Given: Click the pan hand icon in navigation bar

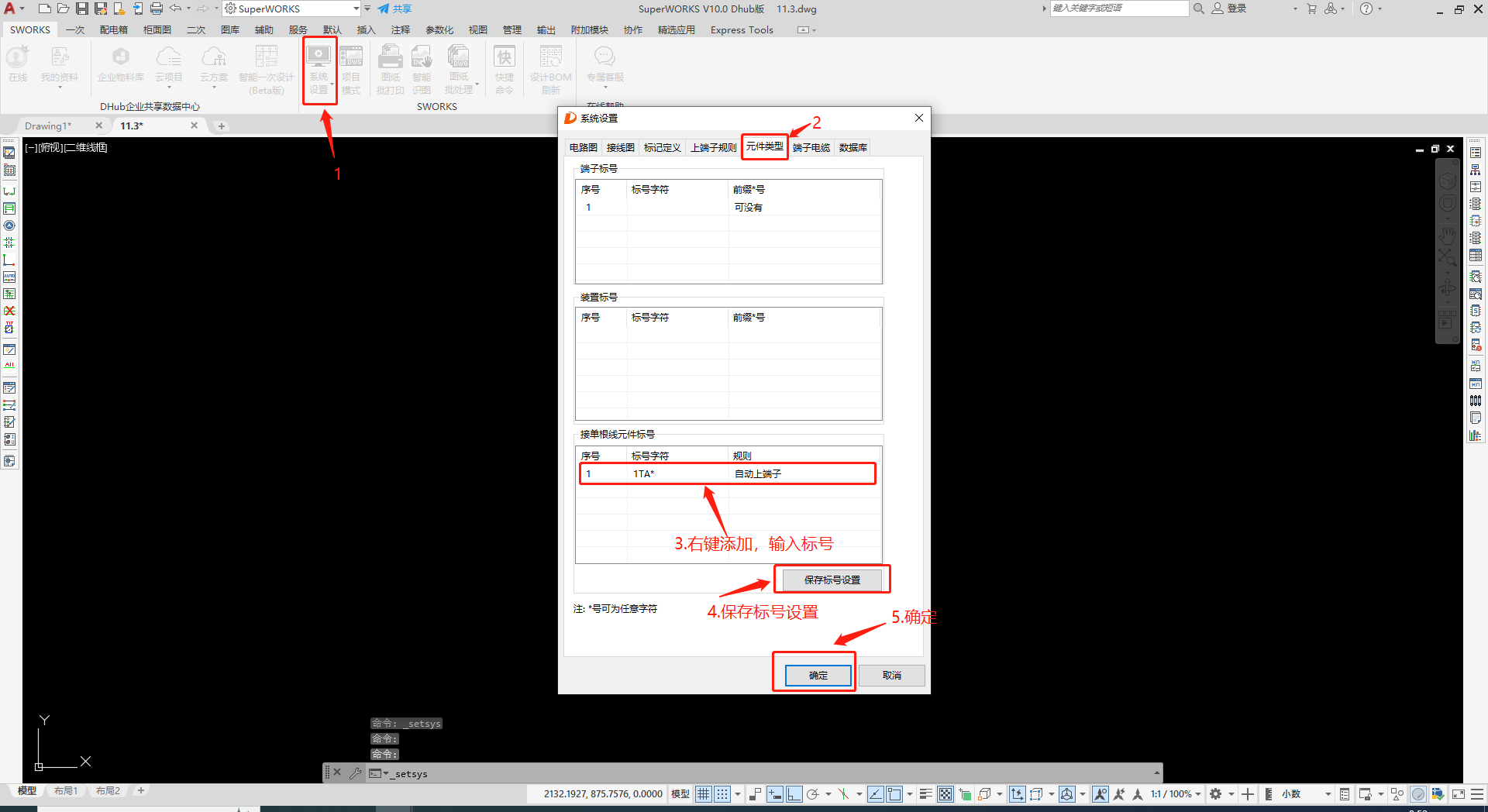Looking at the screenshot, I should [x=1447, y=235].
